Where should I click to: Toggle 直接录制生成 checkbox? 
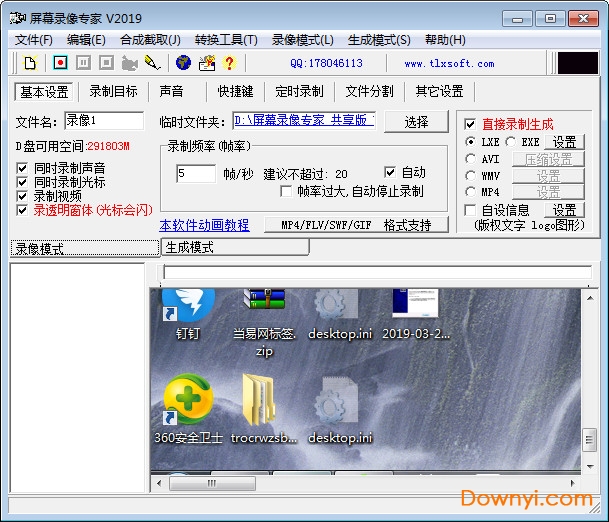pos(470,124)
